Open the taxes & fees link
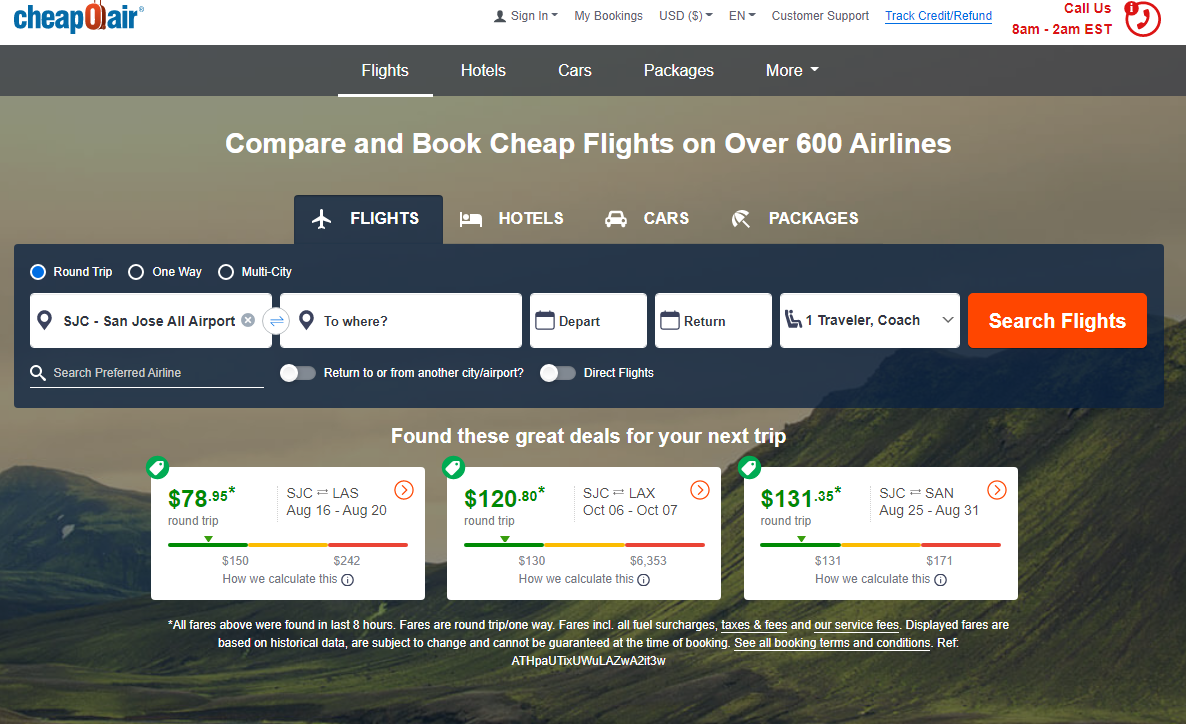This screenshot has height=724, width=1186. click(754, 625)
